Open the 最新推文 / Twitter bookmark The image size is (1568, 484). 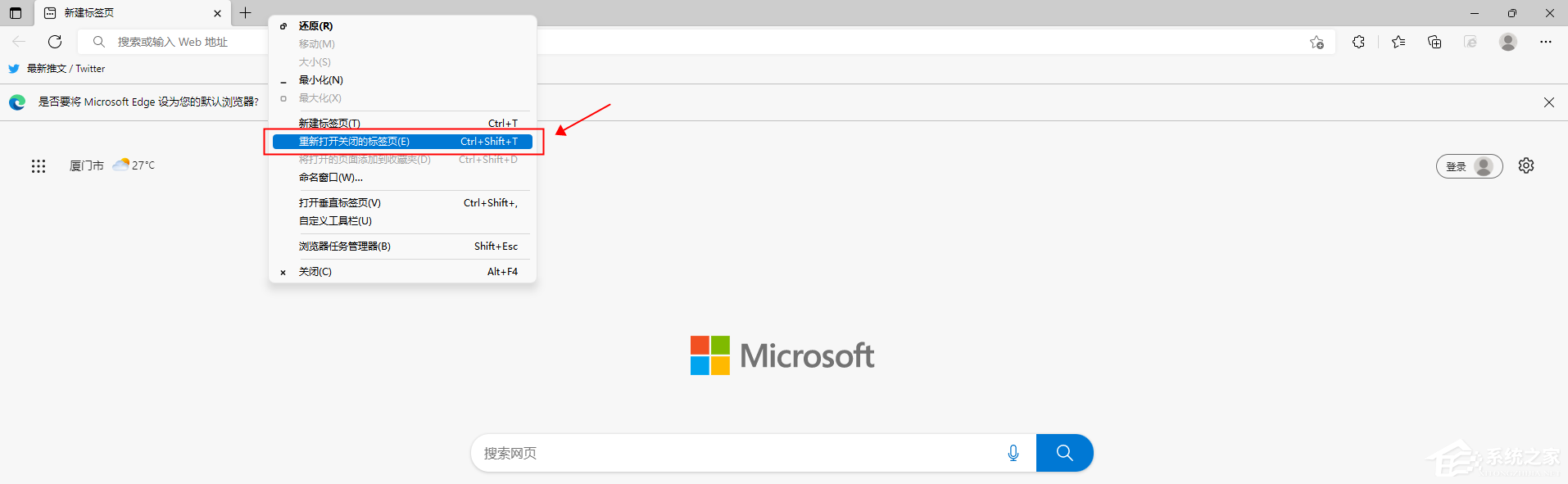coord(57,69)
